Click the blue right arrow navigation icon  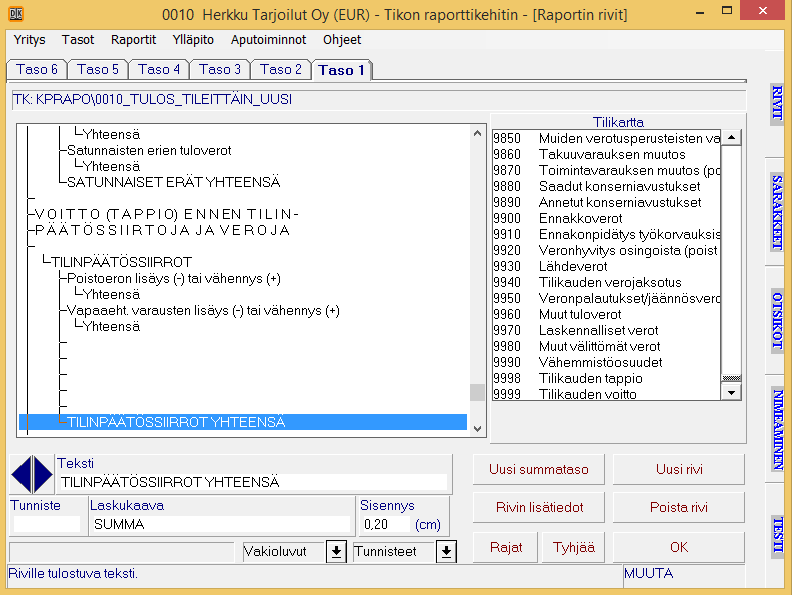43,474
